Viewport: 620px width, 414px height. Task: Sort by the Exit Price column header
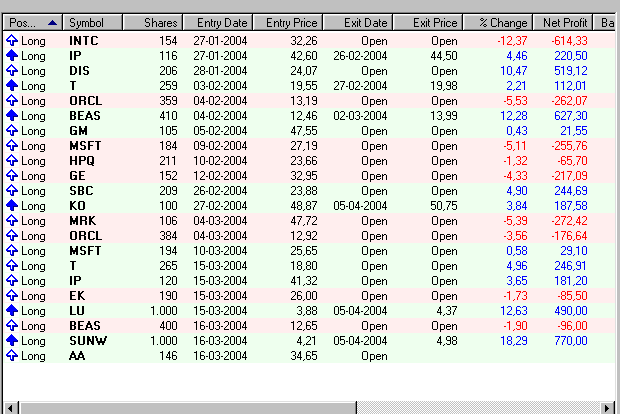(428, 23)
